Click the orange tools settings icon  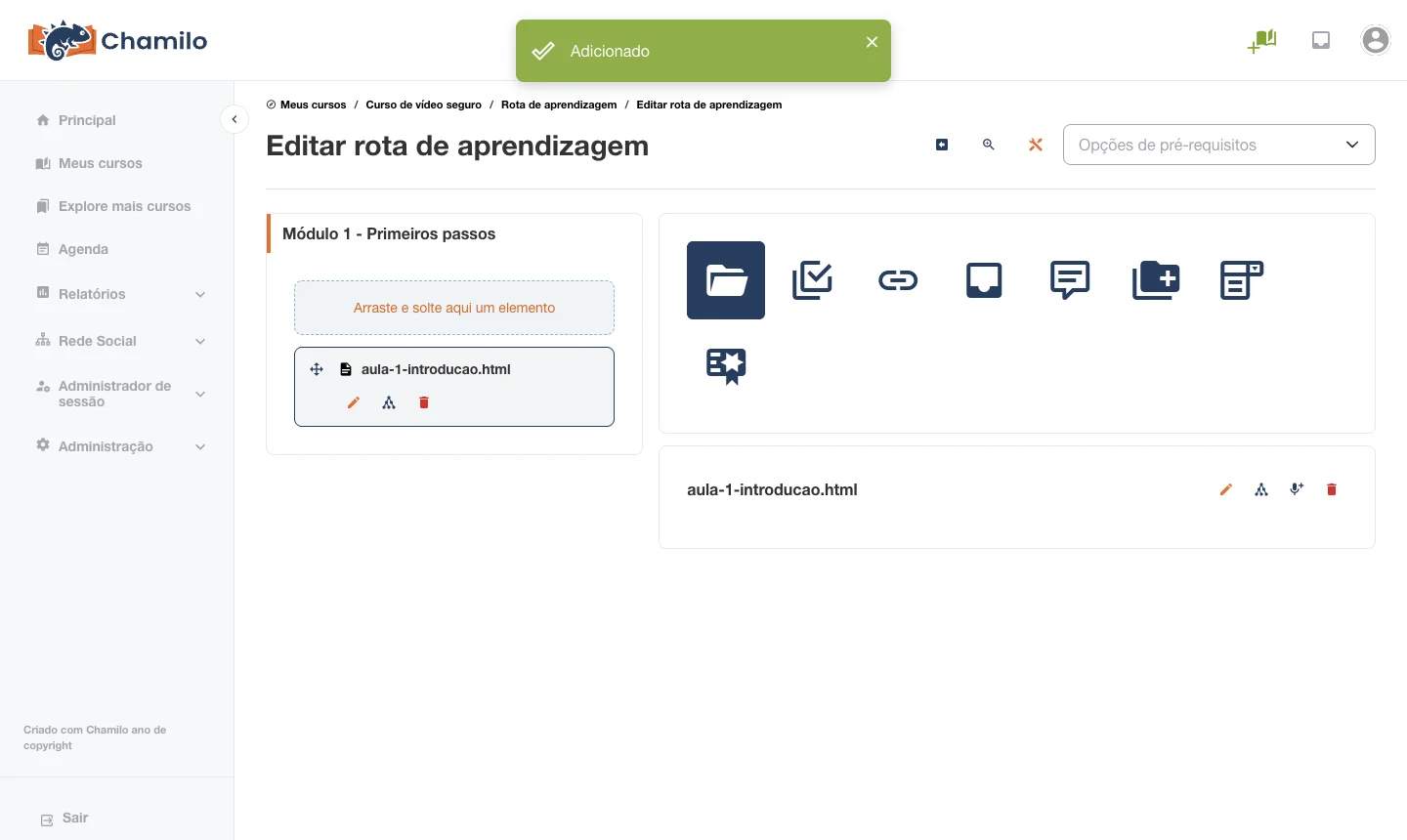[1036, 145]
